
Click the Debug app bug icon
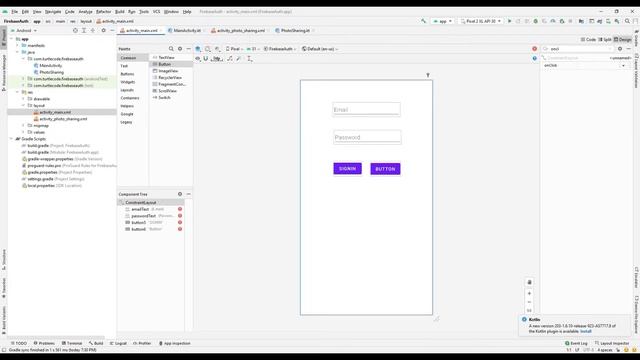536,21
